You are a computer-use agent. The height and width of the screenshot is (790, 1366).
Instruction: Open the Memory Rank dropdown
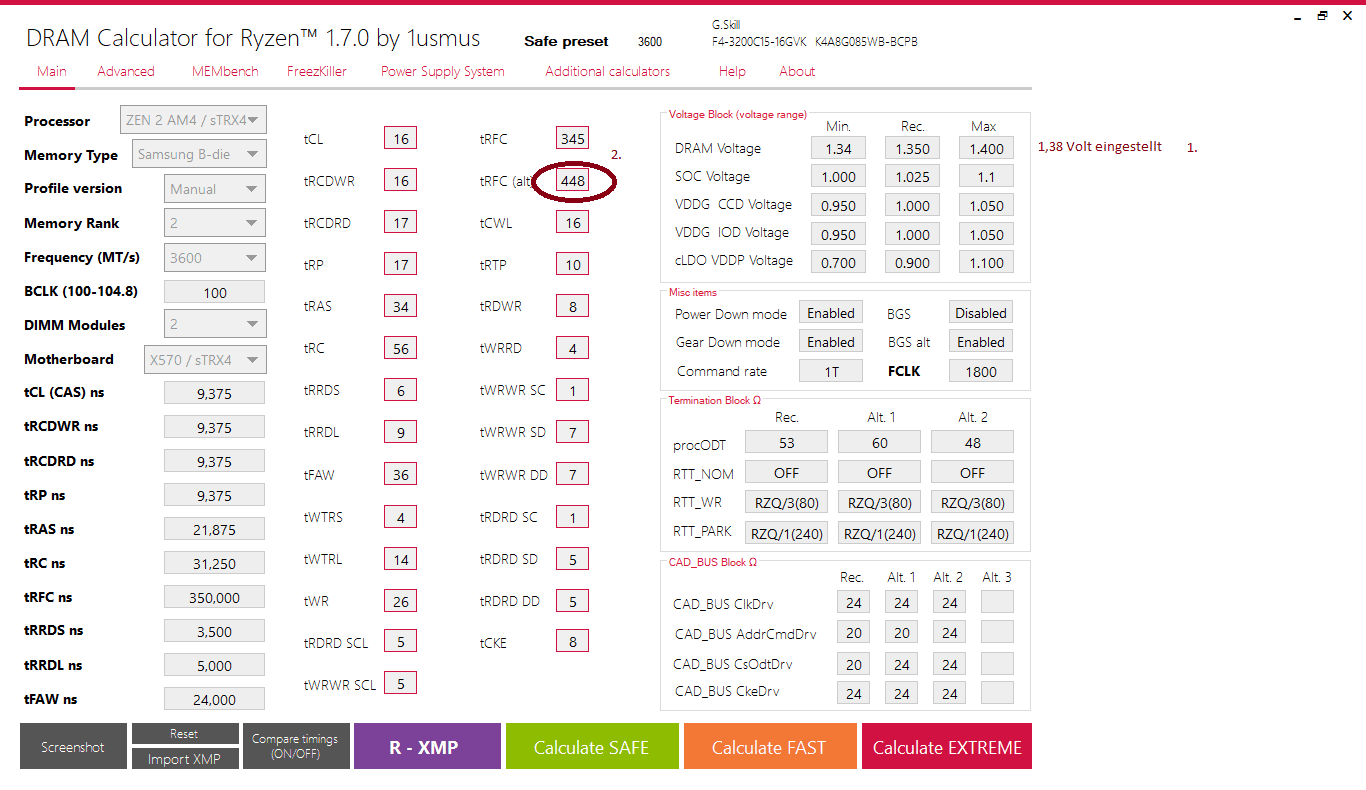pos(215,223)
